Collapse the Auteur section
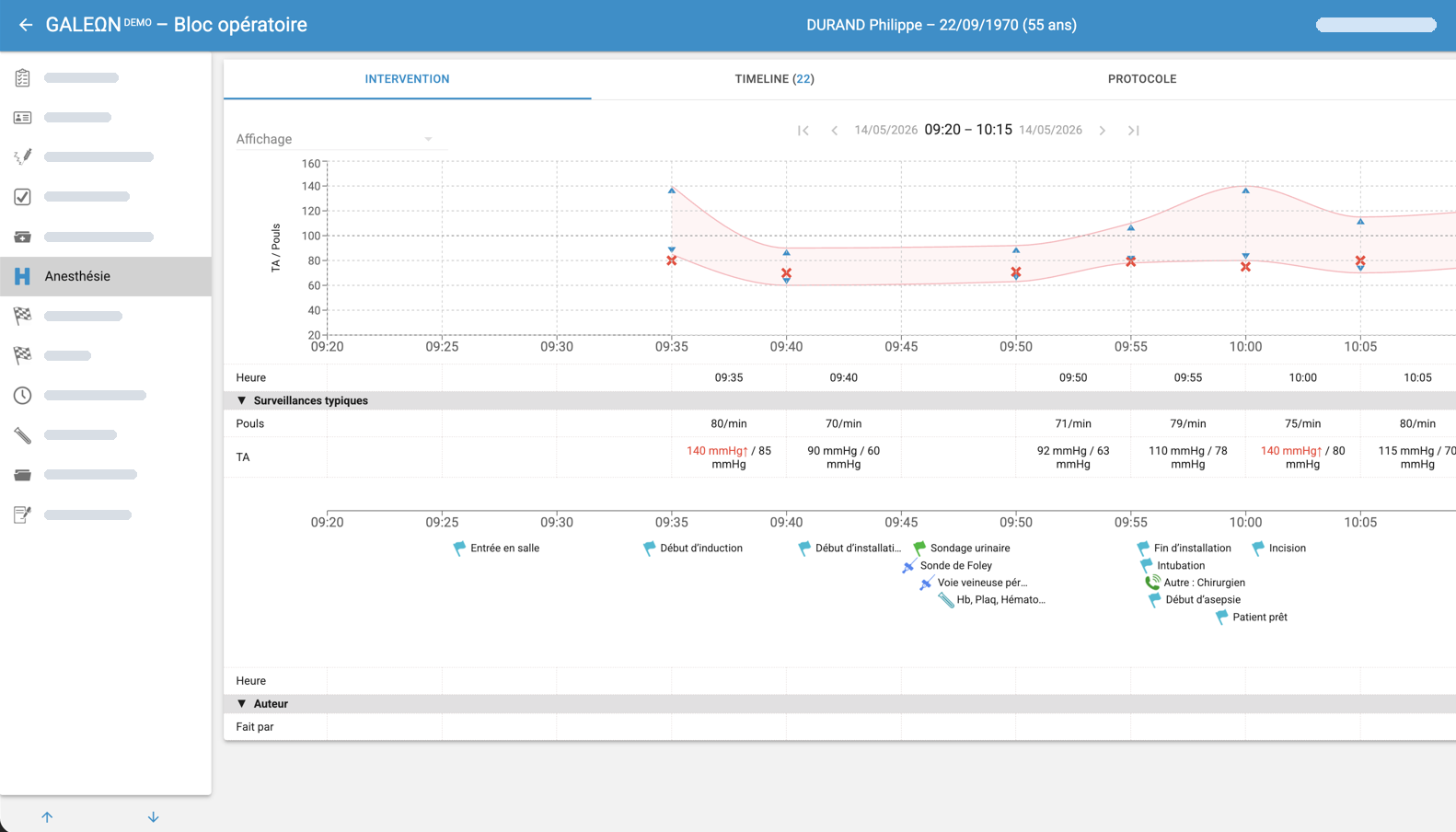 click(x=242, y=703)
